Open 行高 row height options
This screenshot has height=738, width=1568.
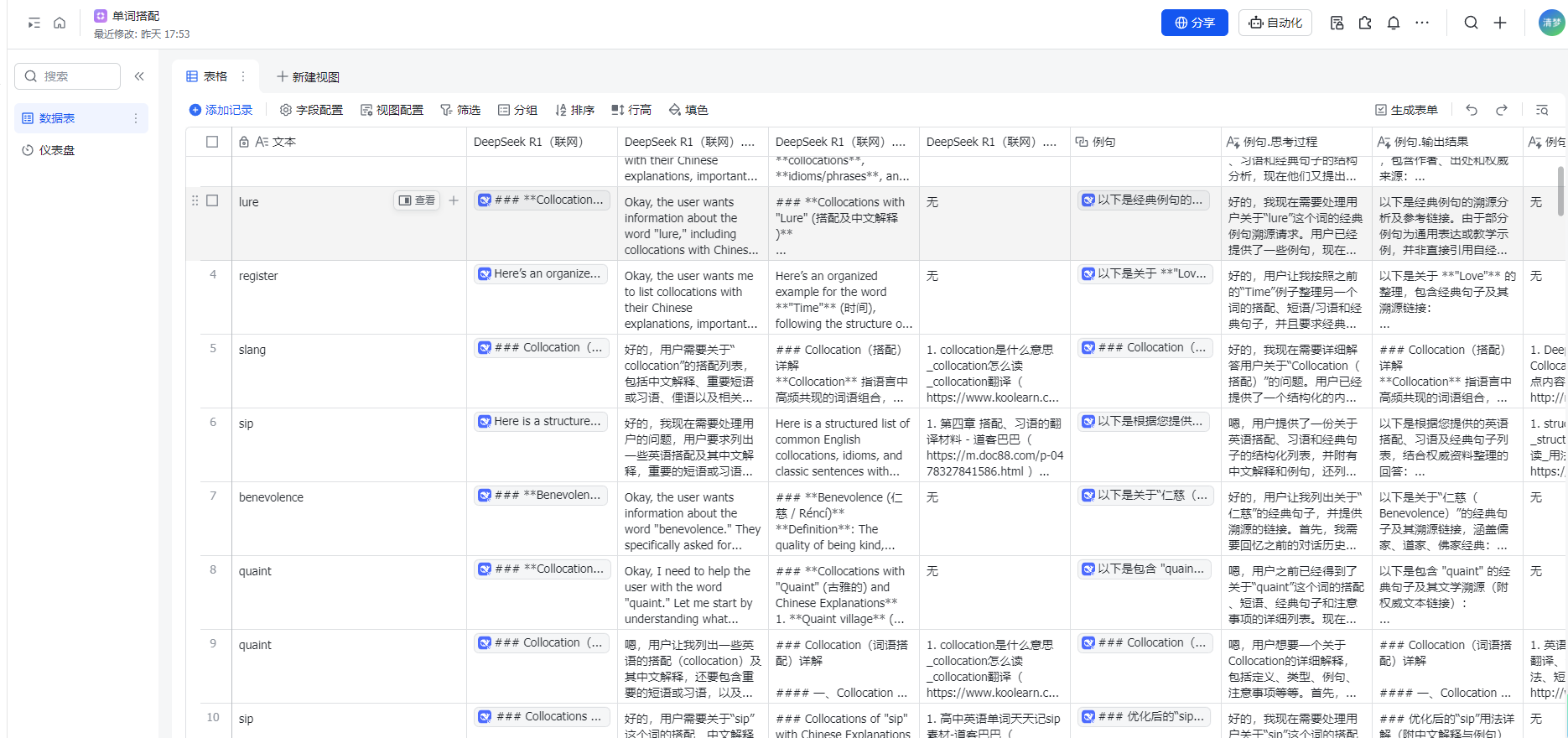click(x=631, y=110)
